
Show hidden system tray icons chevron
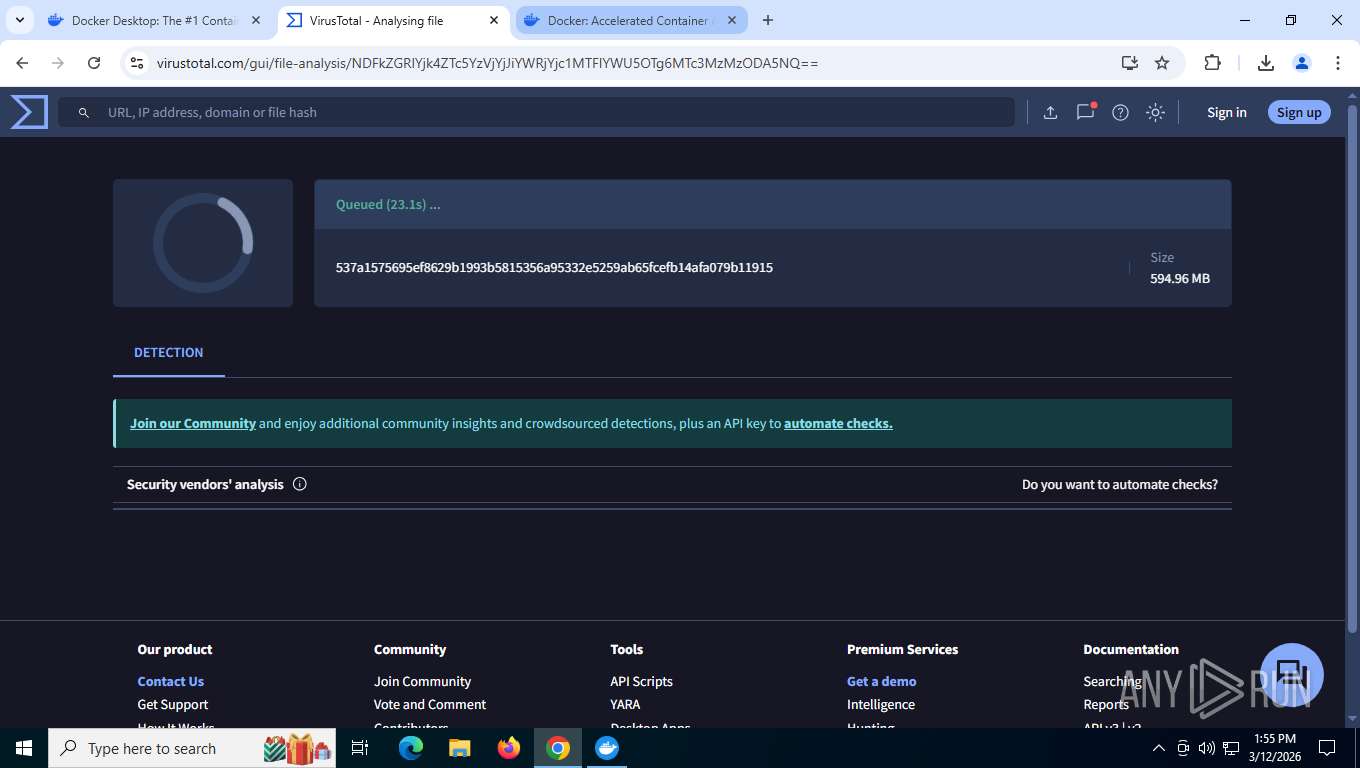click(x=1159, y=748)
